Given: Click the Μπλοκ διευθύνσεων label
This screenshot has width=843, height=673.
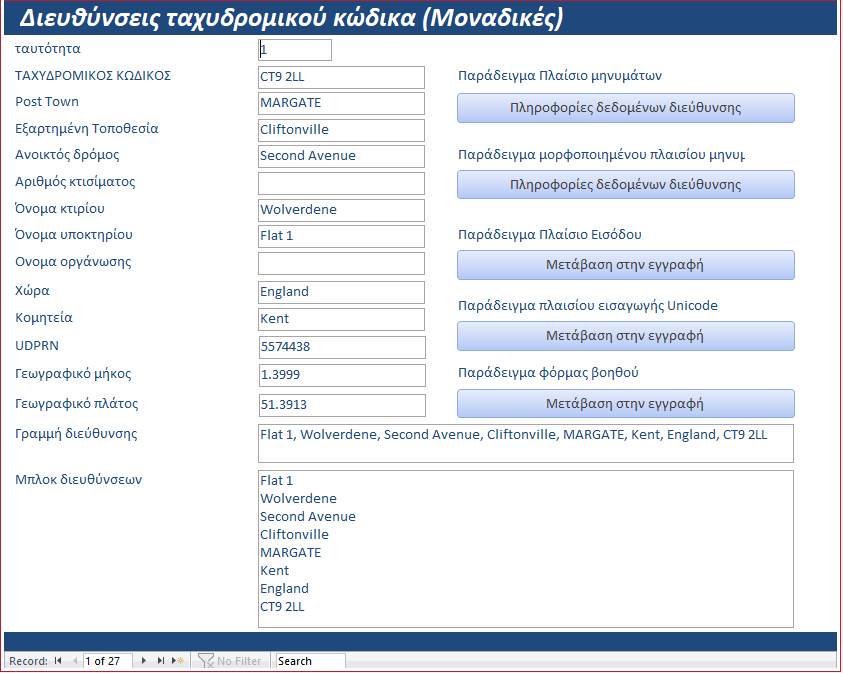Looking at the screenshot, I should (x=78, y=479).
